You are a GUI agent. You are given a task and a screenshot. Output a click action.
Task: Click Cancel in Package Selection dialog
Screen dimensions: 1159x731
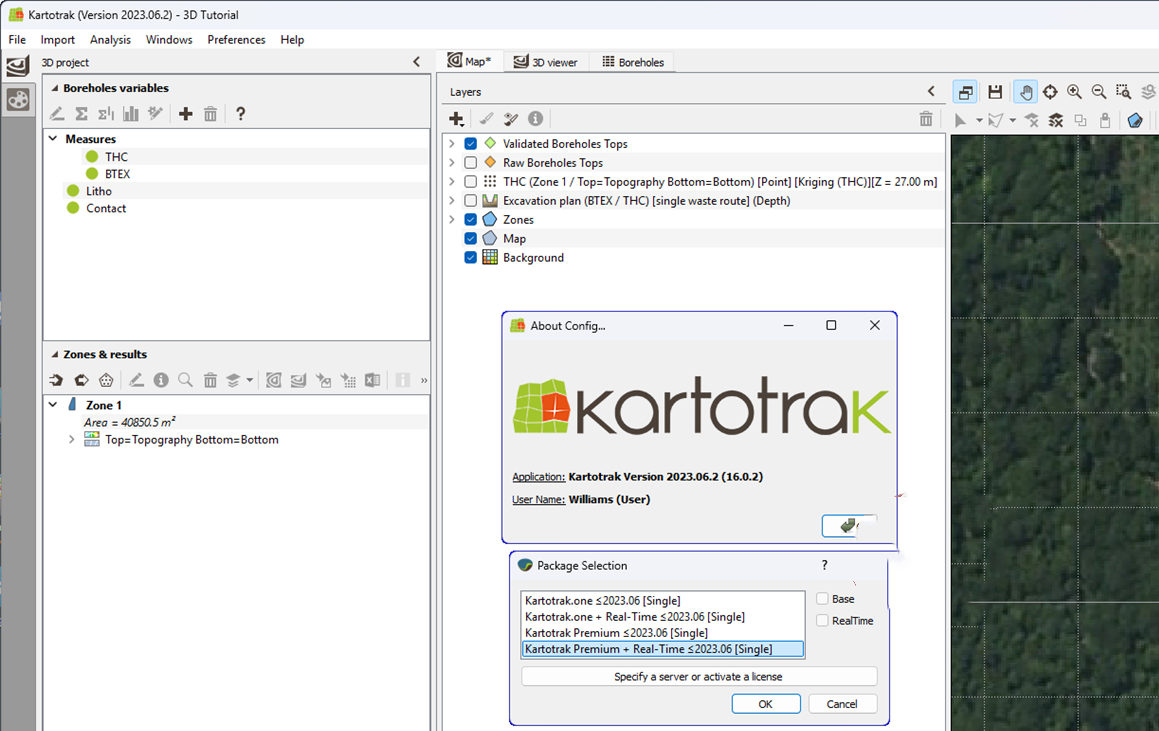click(842, 704)
